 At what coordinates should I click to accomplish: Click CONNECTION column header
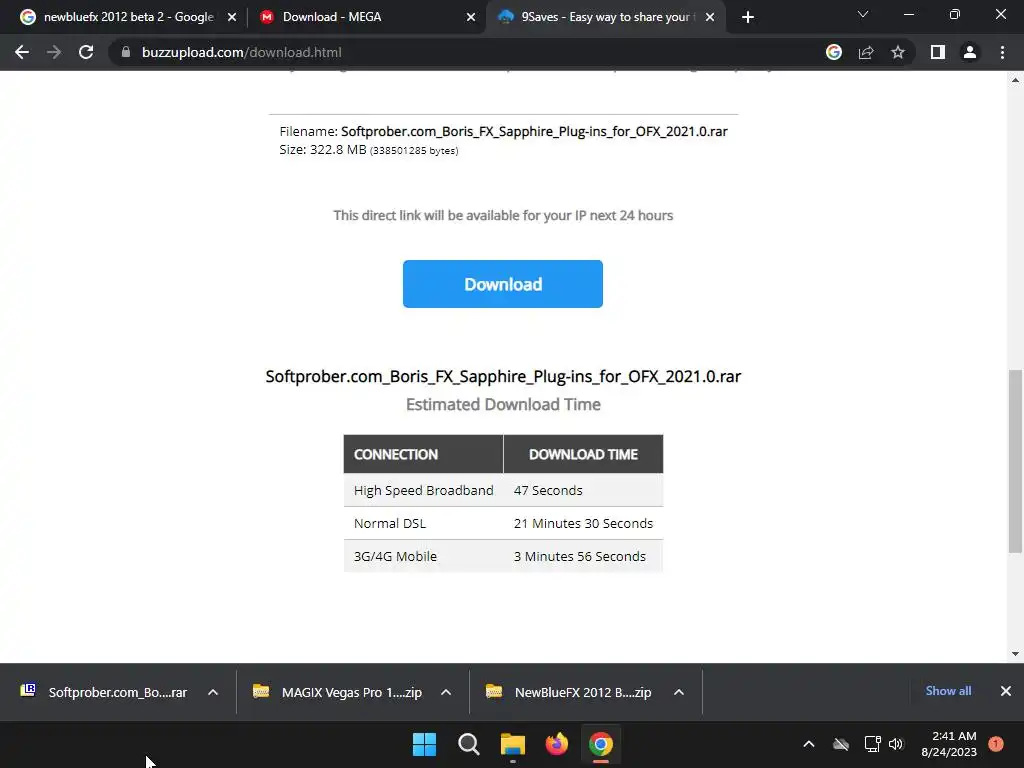(x=423, y=454)
